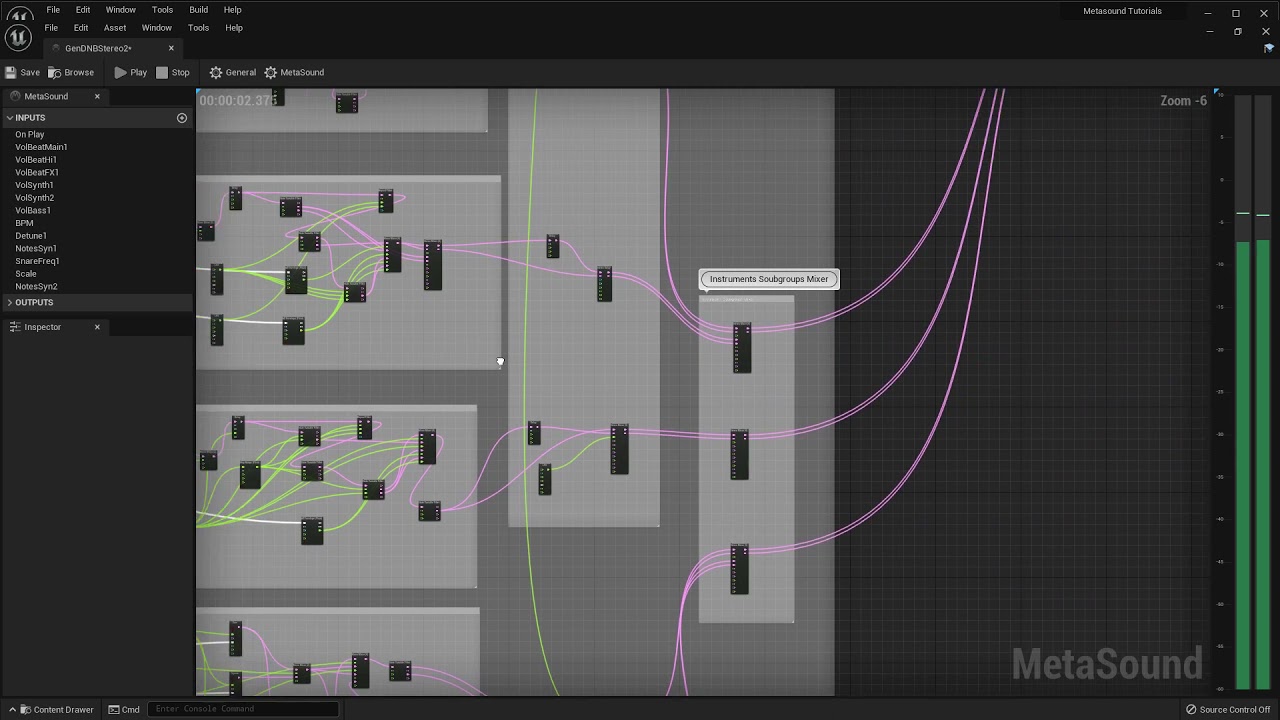Click the Save button label
Viewport: 1280px width, 720px height.
click(x=30, y=72)
